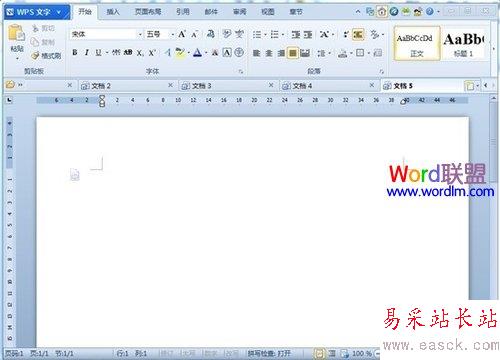Click the home icon in title bar

[382, 12]
